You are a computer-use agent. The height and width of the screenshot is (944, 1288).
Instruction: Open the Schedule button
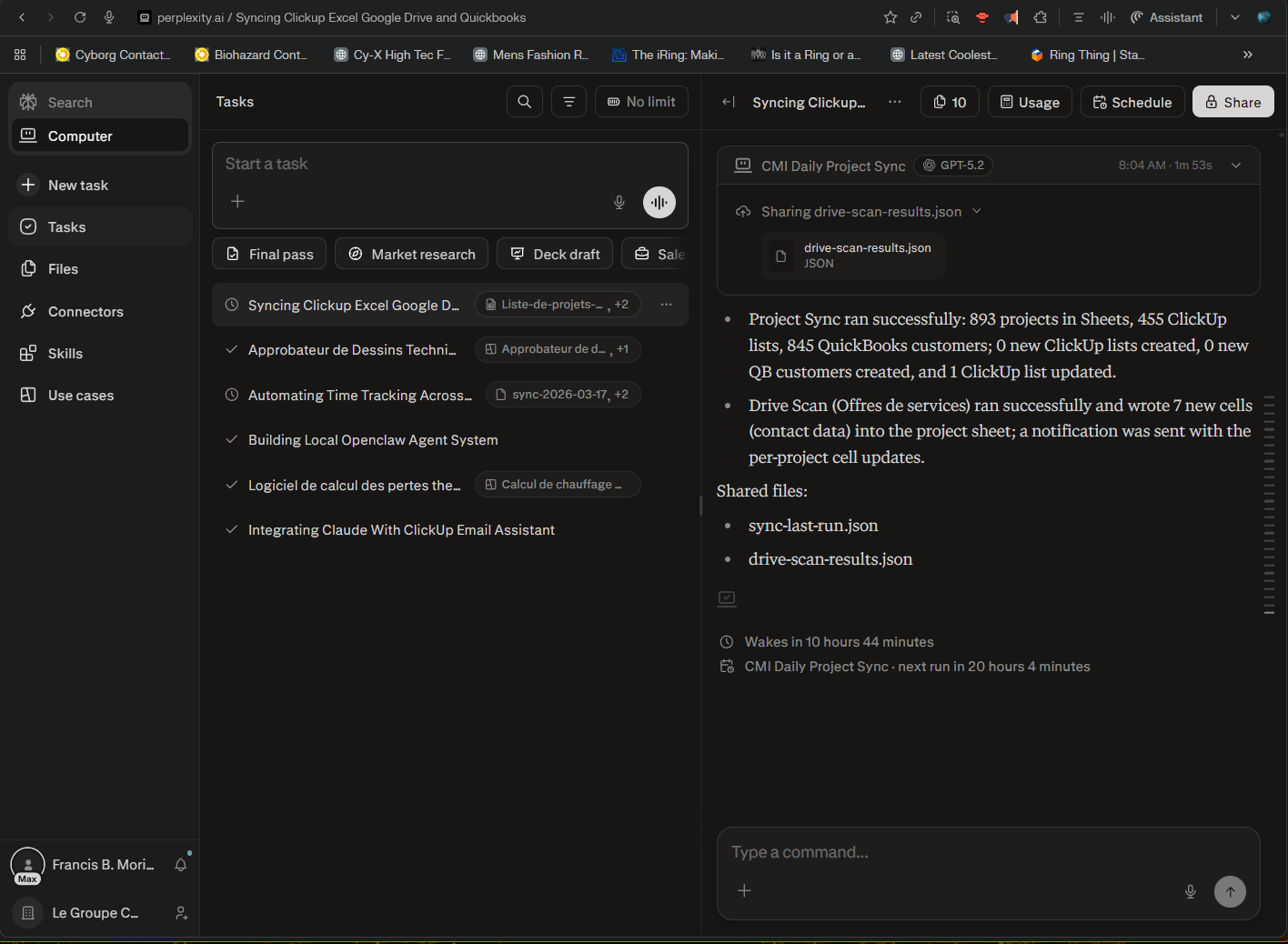click(x=1132, y=102)
